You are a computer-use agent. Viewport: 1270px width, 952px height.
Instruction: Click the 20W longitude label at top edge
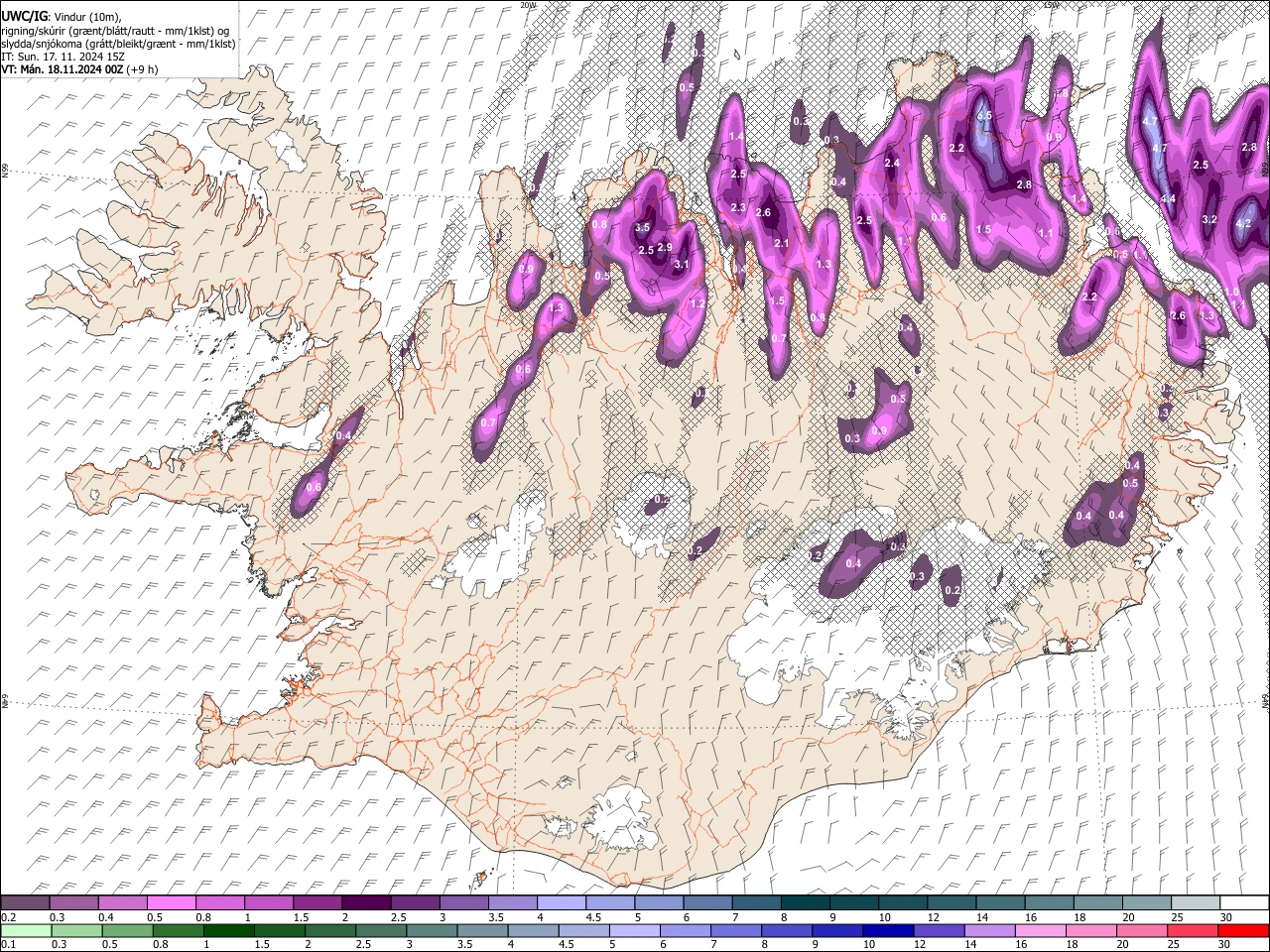528,5
